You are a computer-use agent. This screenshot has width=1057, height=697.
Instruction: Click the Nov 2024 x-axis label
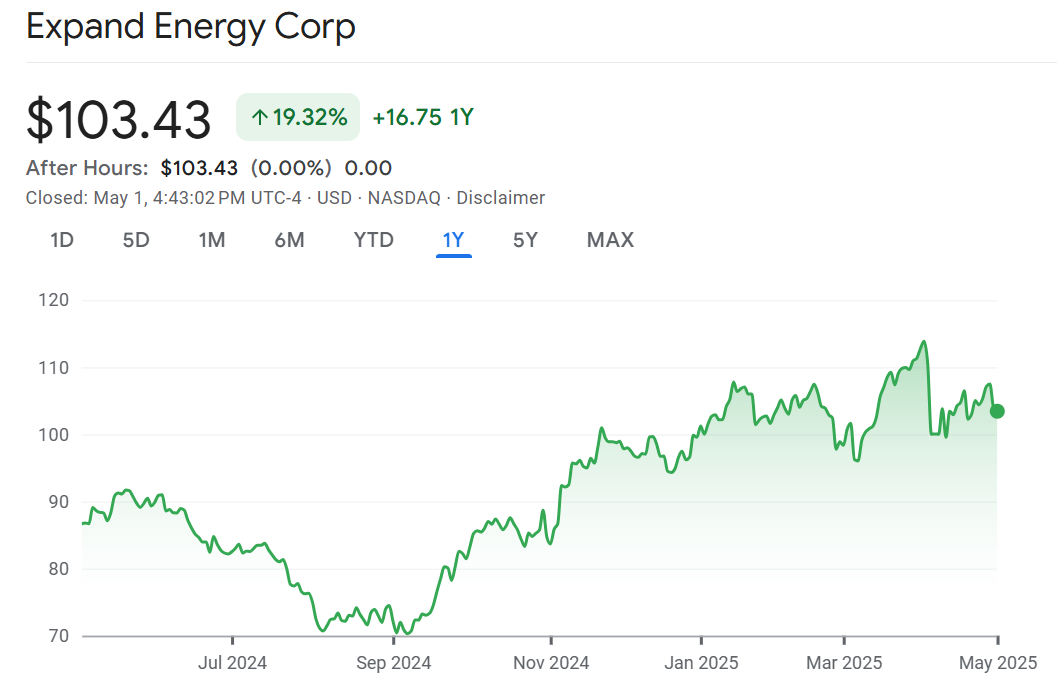[x=550, y=662]
